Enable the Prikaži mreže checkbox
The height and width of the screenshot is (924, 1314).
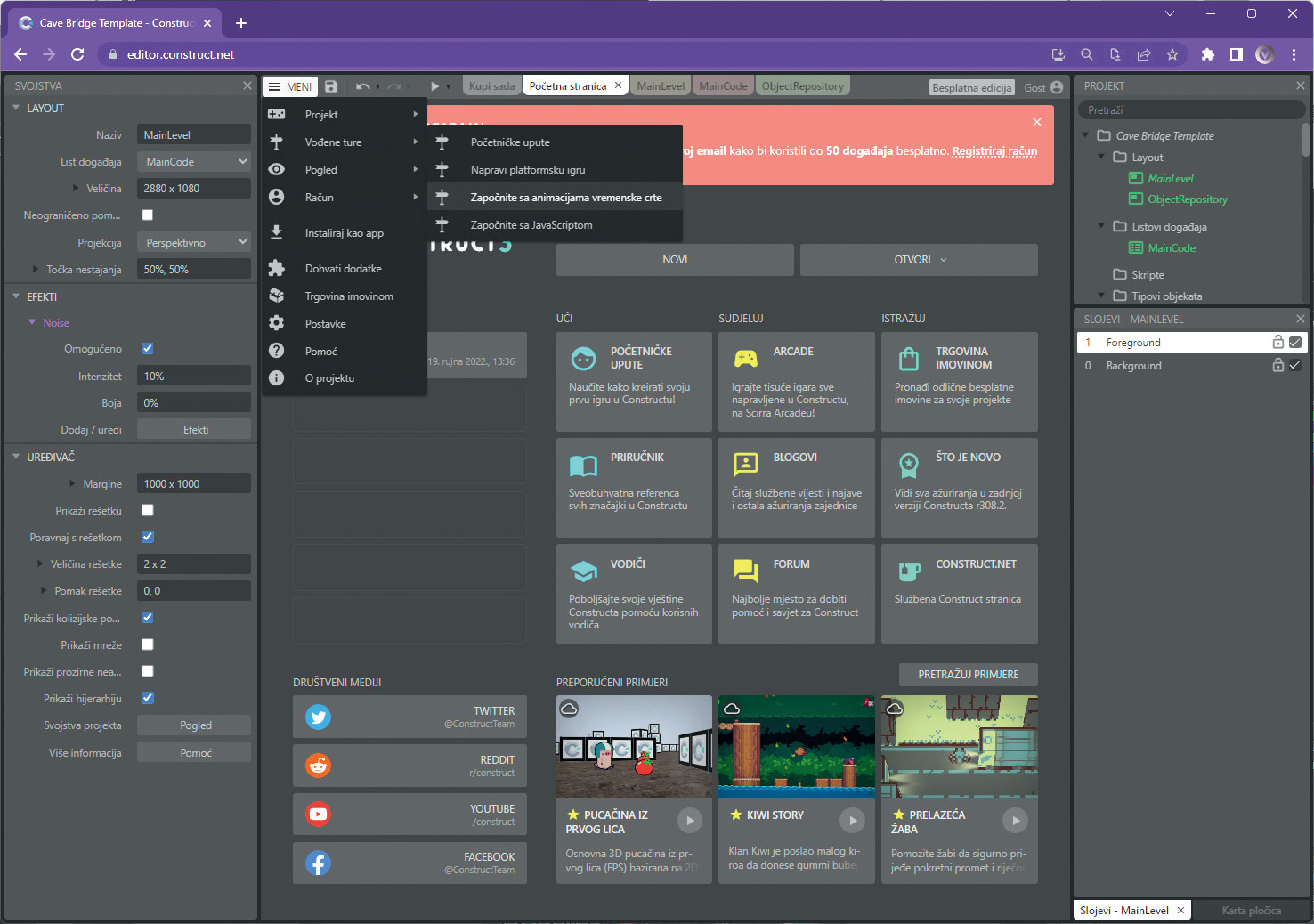click(148, 644)
